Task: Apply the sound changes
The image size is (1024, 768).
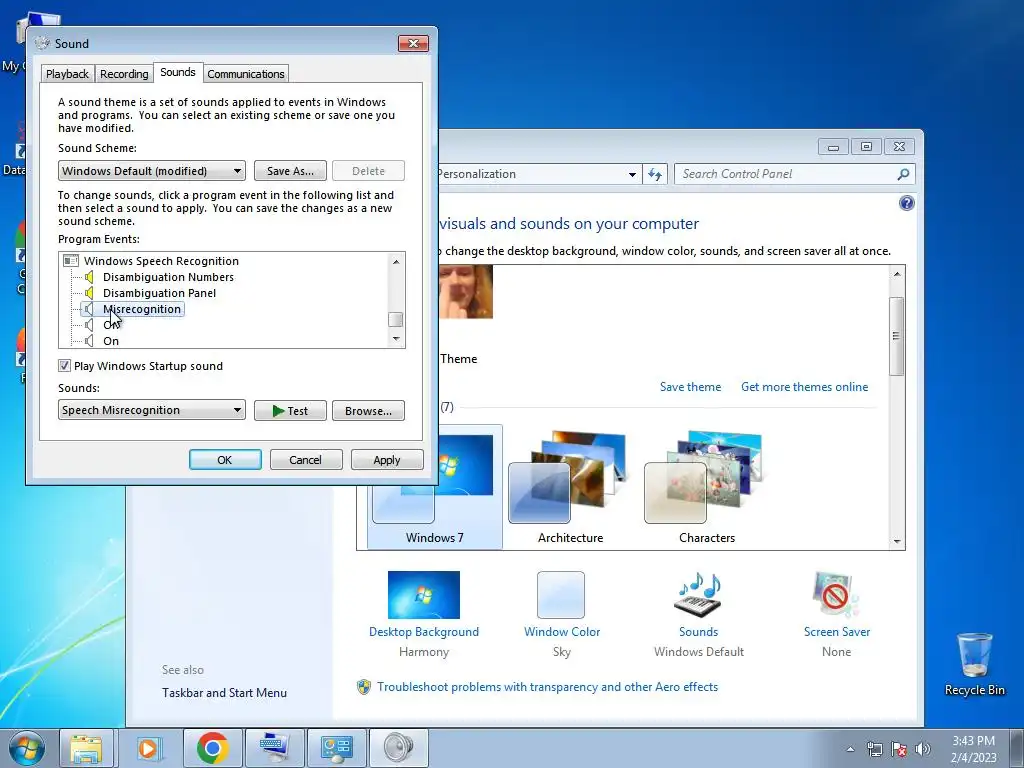Action: point(387,460)
